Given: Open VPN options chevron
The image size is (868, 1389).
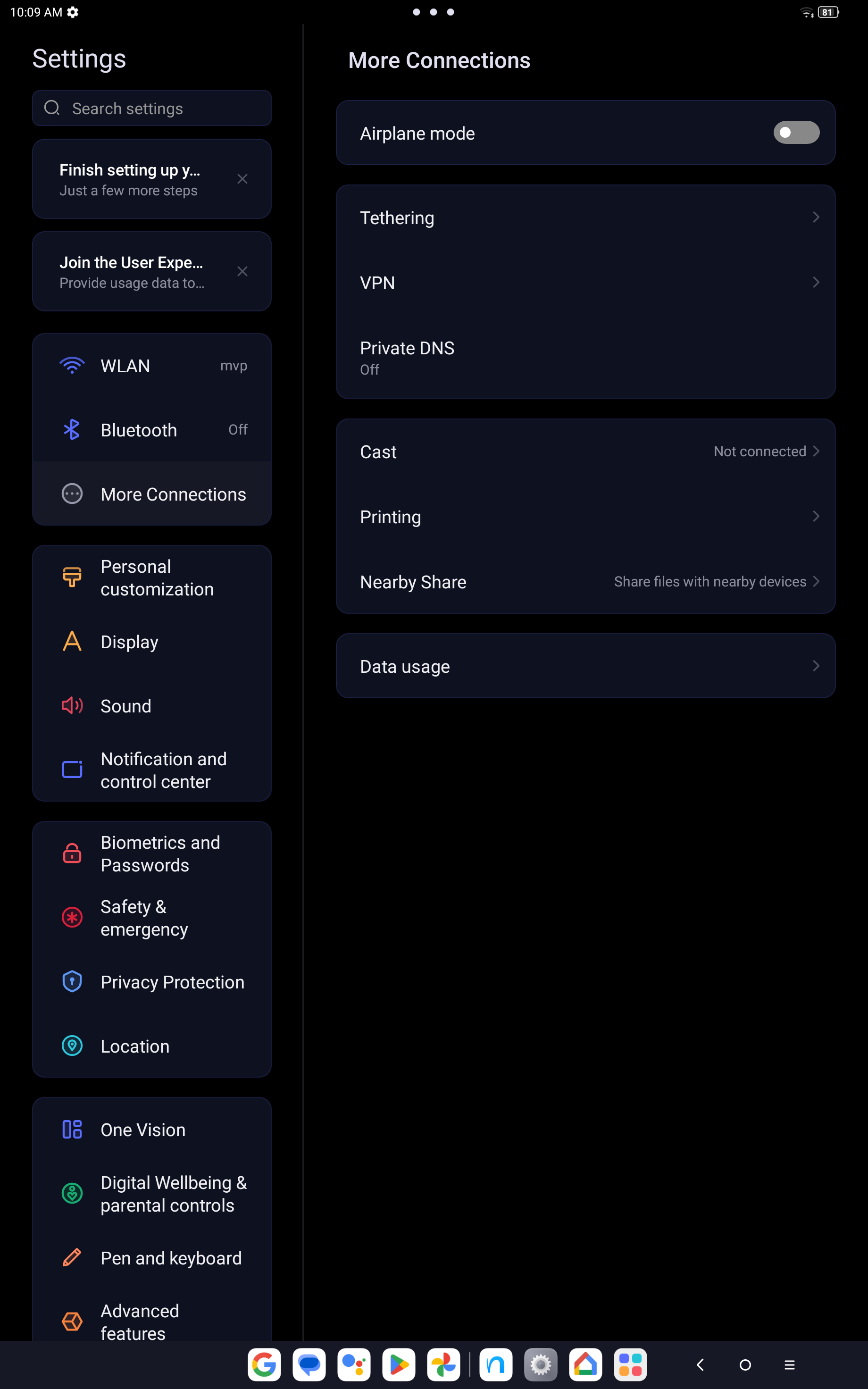Looking at the screenshot, I should 816,282.
